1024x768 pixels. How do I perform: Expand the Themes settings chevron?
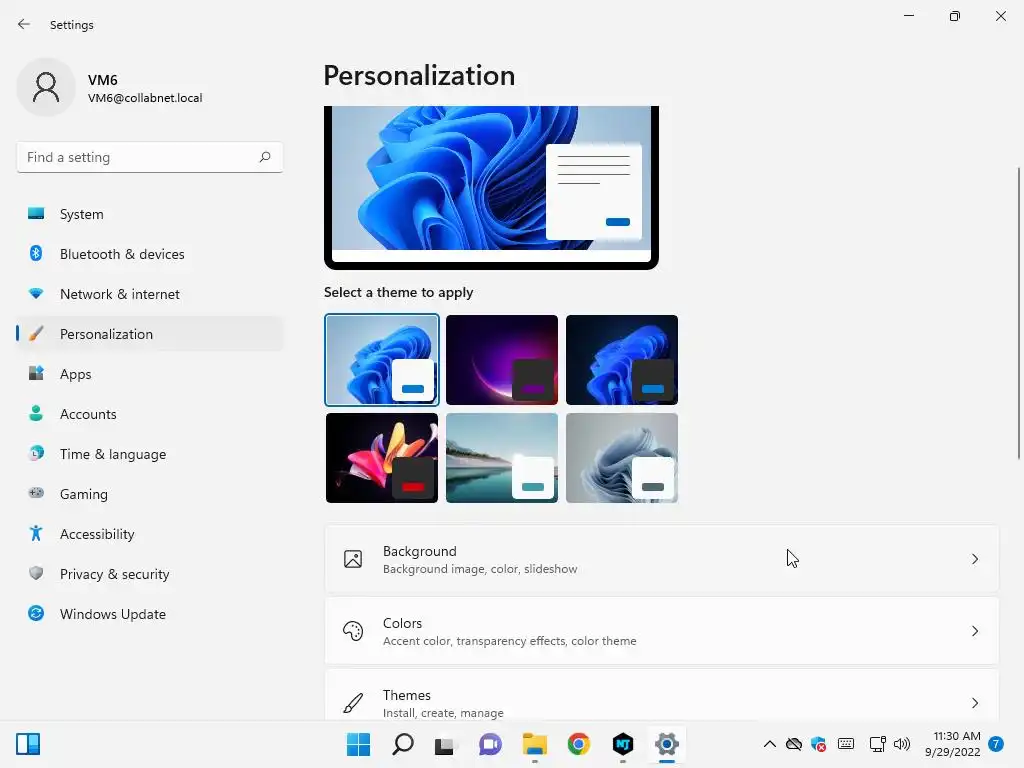pyautogui.click(x=974, y=703)
